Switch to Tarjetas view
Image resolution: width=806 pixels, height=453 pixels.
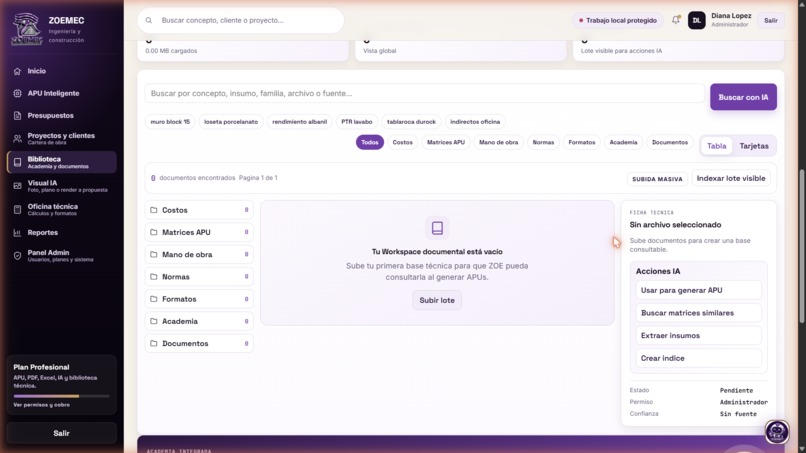[x=754, y=146]
